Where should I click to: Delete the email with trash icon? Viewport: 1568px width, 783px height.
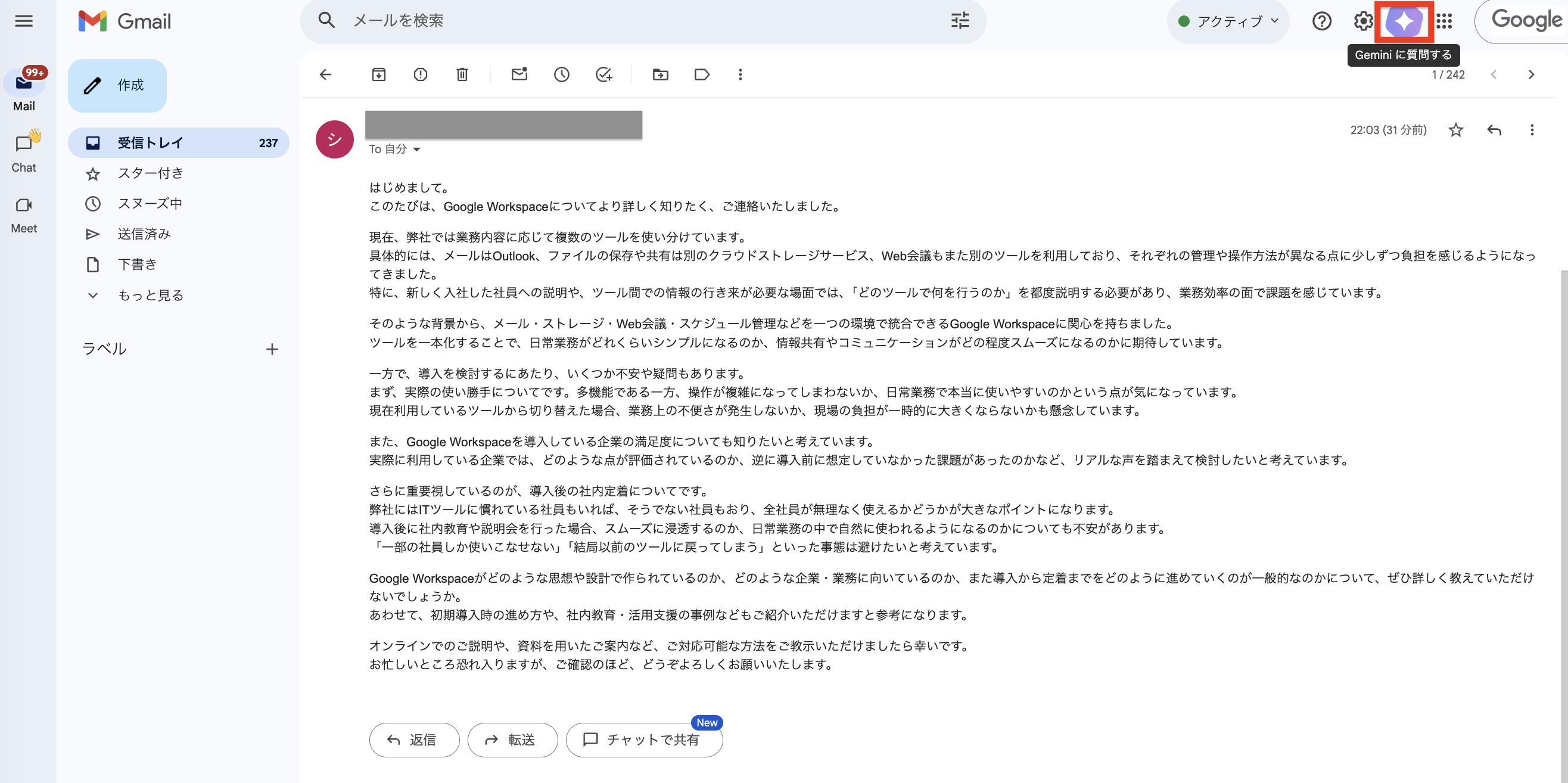[x=461, y=74]
